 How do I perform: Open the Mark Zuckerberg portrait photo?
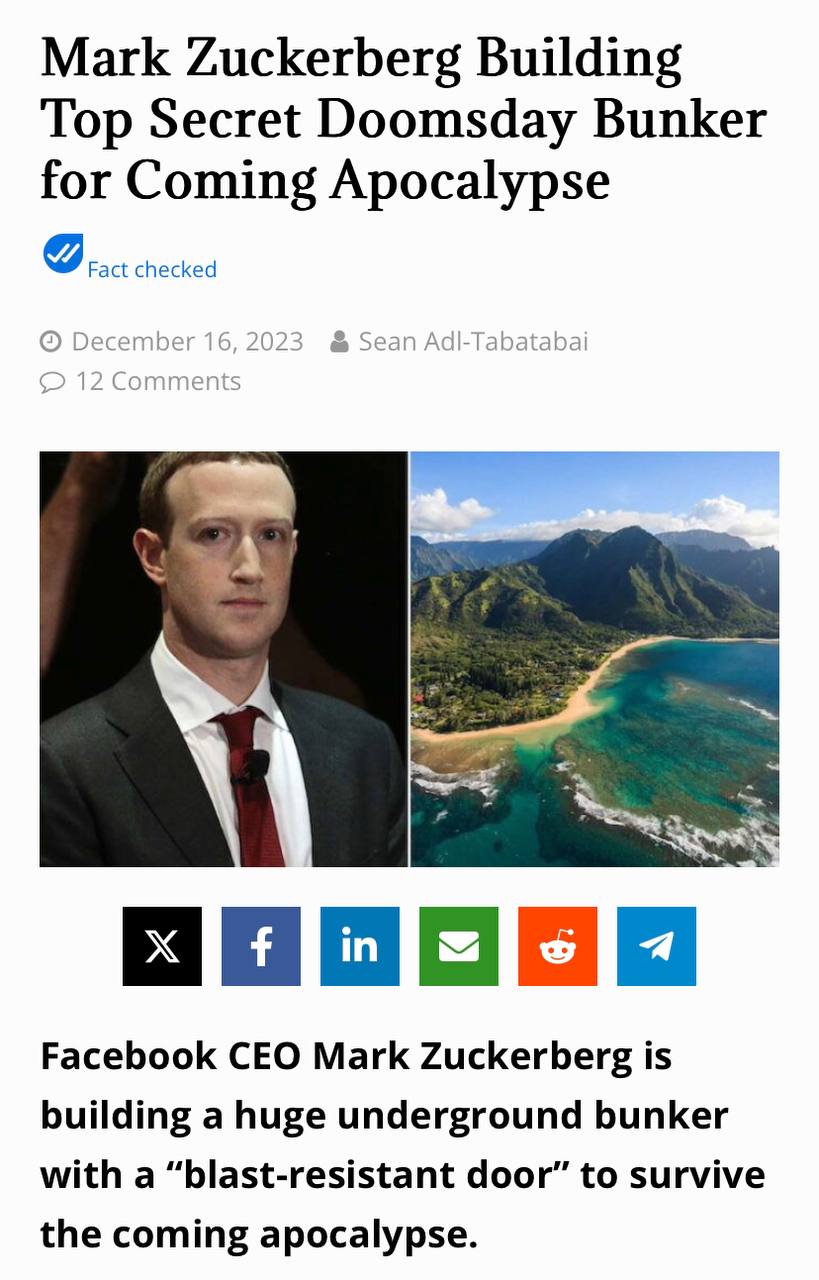tap(224, 659)
